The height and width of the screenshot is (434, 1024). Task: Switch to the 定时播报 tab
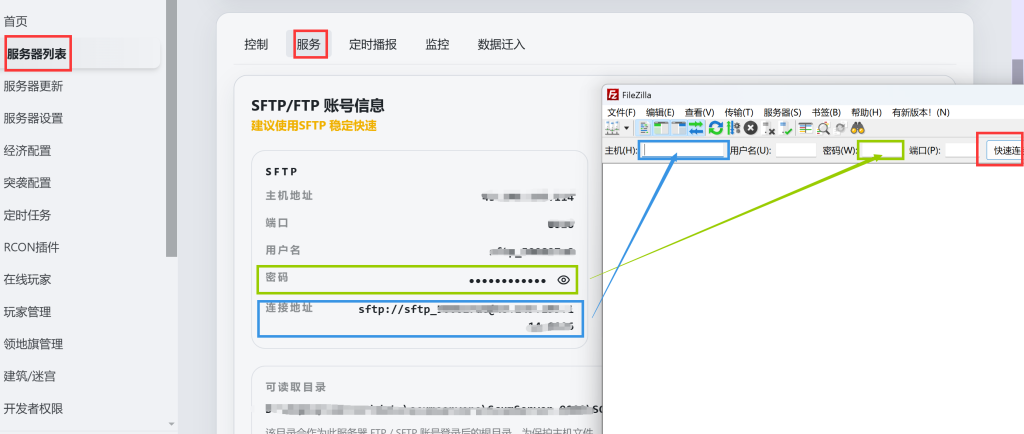(x=372, y=44)
